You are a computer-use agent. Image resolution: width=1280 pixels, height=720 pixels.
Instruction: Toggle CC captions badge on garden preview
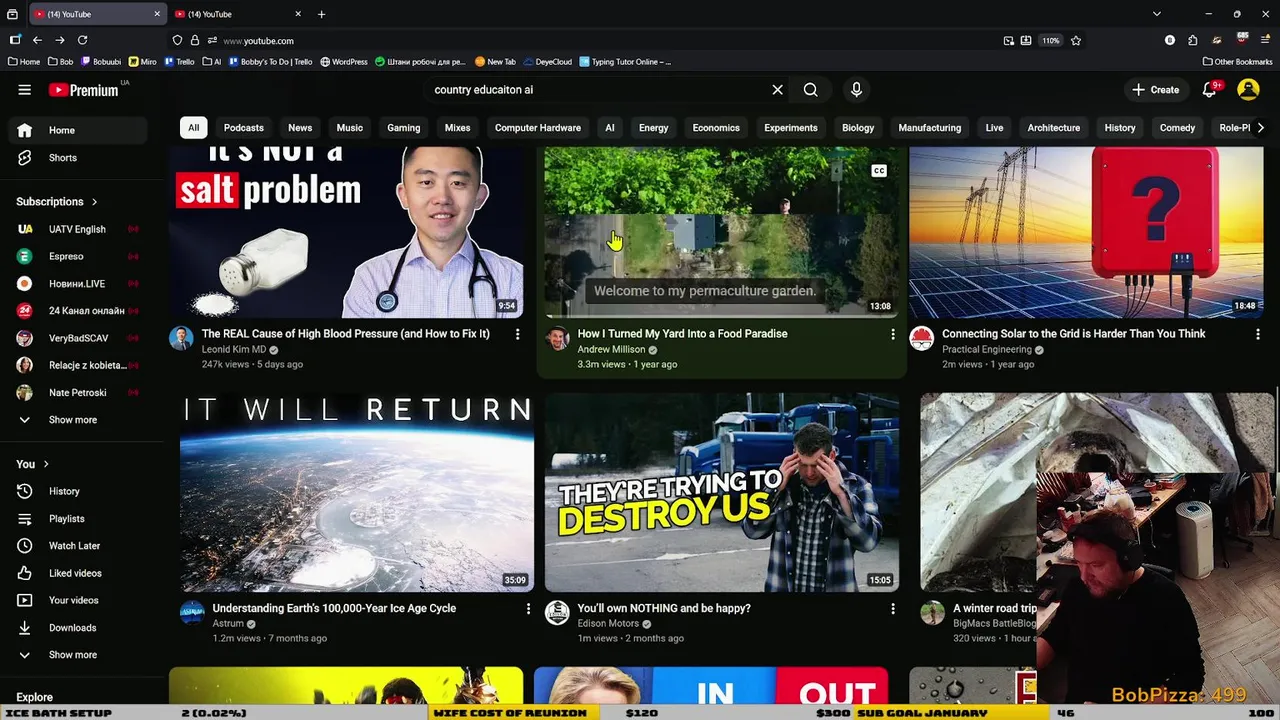pos(879,171)
